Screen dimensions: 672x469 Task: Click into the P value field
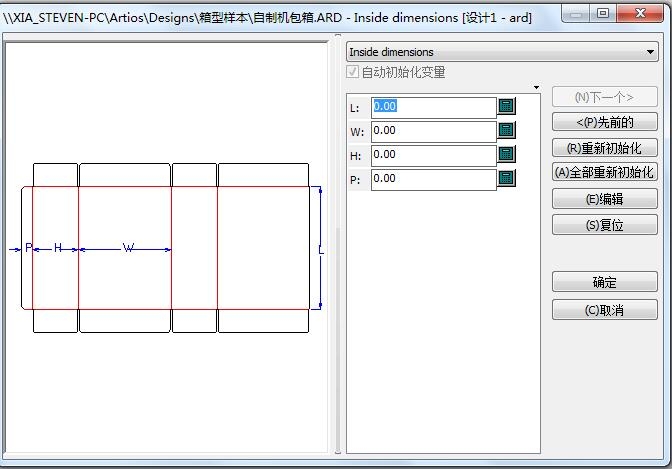pyautogui.click(x=433, y=178)
